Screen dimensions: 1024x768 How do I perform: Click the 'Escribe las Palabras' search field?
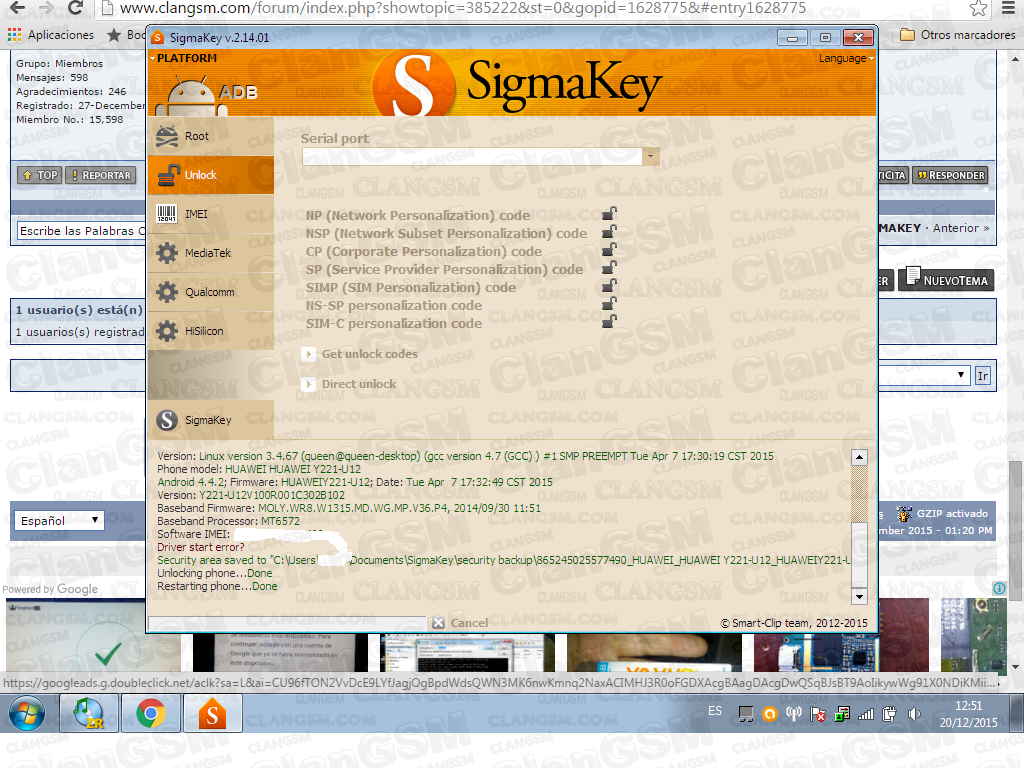(x=80, y=231)
